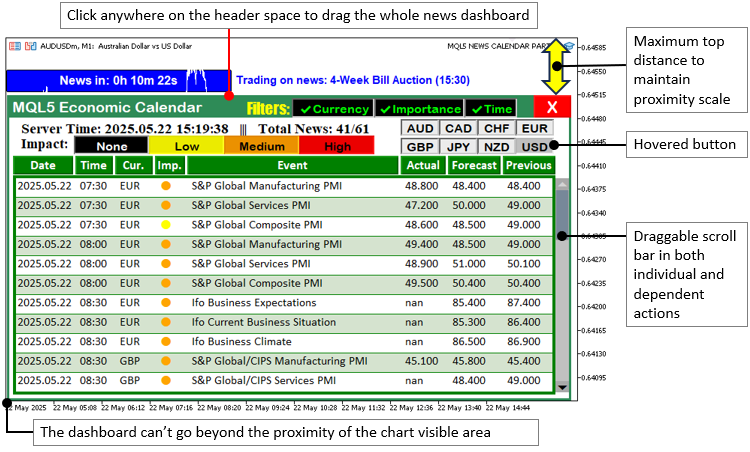Click the MQL5 Economic Calendar header title
Image resolution: width=750 pixels, height=452 pixels.
click(x=107, y=107)
